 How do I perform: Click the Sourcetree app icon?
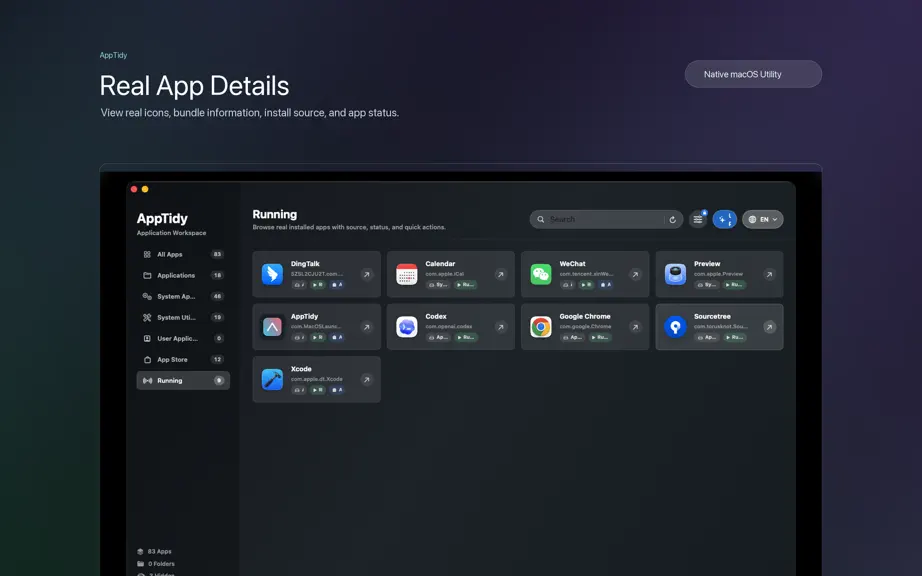click(x=675, y=327)
